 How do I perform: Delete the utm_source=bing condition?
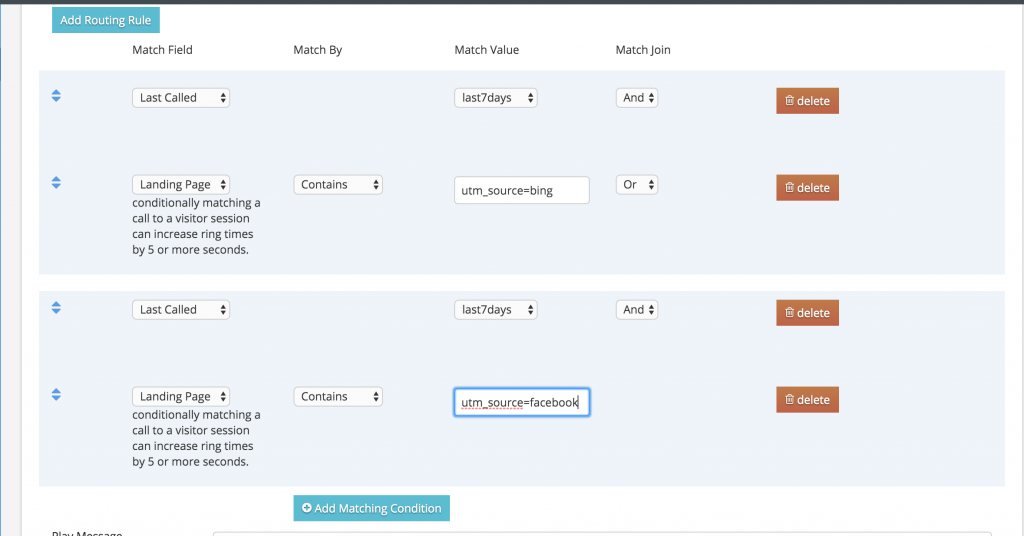coord(807,188)
